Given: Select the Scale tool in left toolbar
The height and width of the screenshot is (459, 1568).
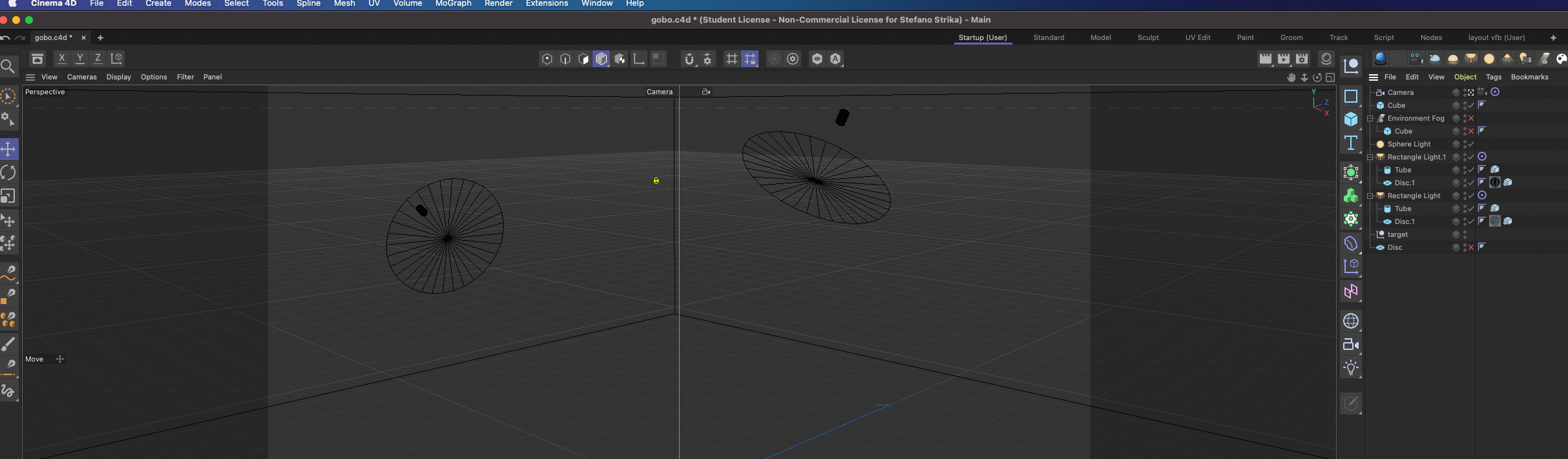Looking at the screenshot, I should pyautogui.click(x=8, y=196).
